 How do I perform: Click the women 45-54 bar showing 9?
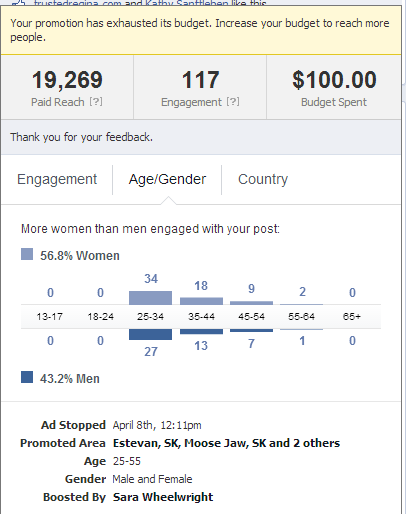point(251,303)
